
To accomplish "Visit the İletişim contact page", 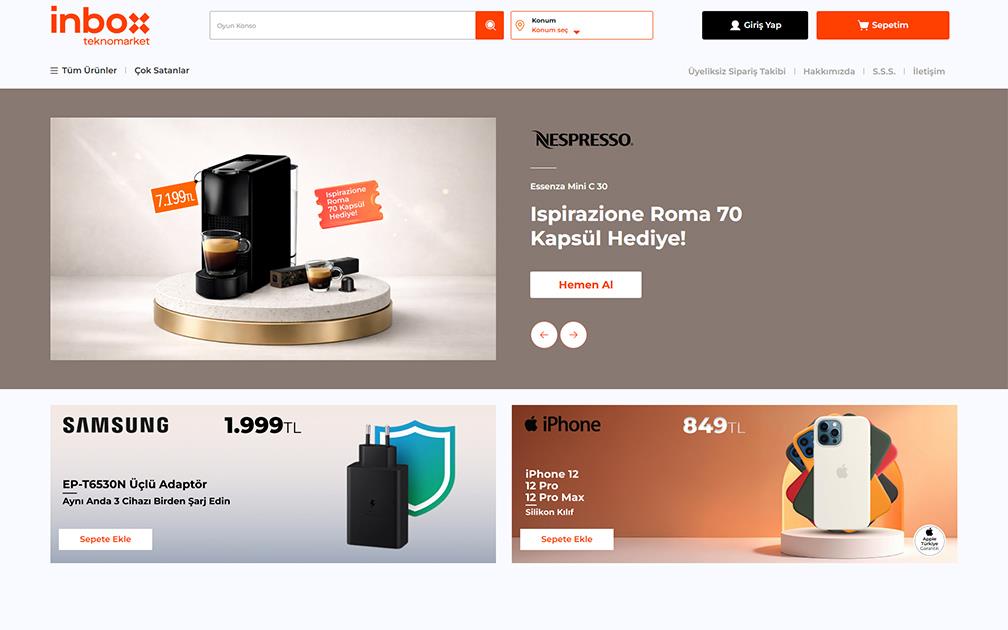I will [x=929, y=71].
